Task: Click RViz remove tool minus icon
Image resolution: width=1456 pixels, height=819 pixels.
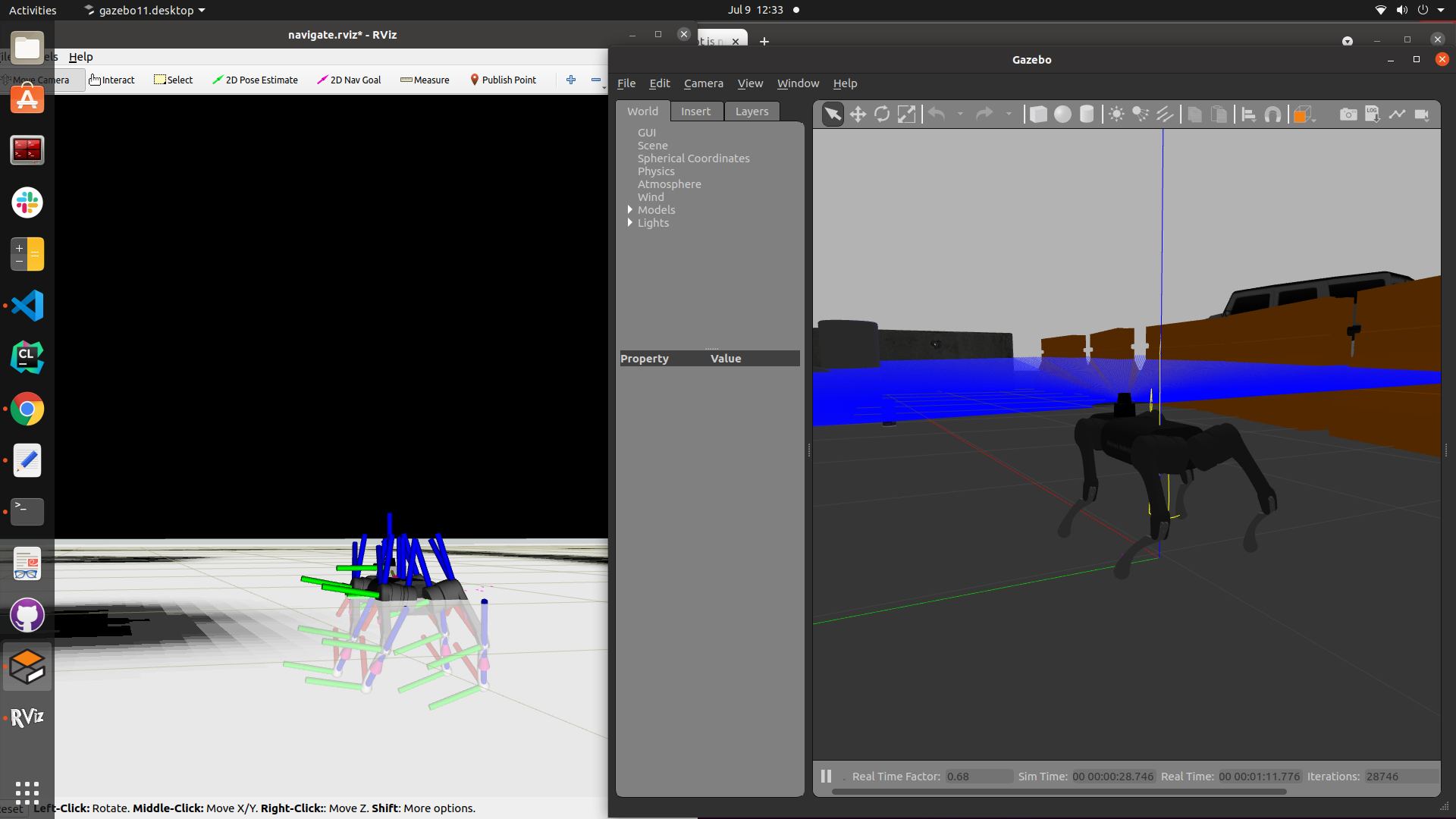Action: click(x=596, y=80)
